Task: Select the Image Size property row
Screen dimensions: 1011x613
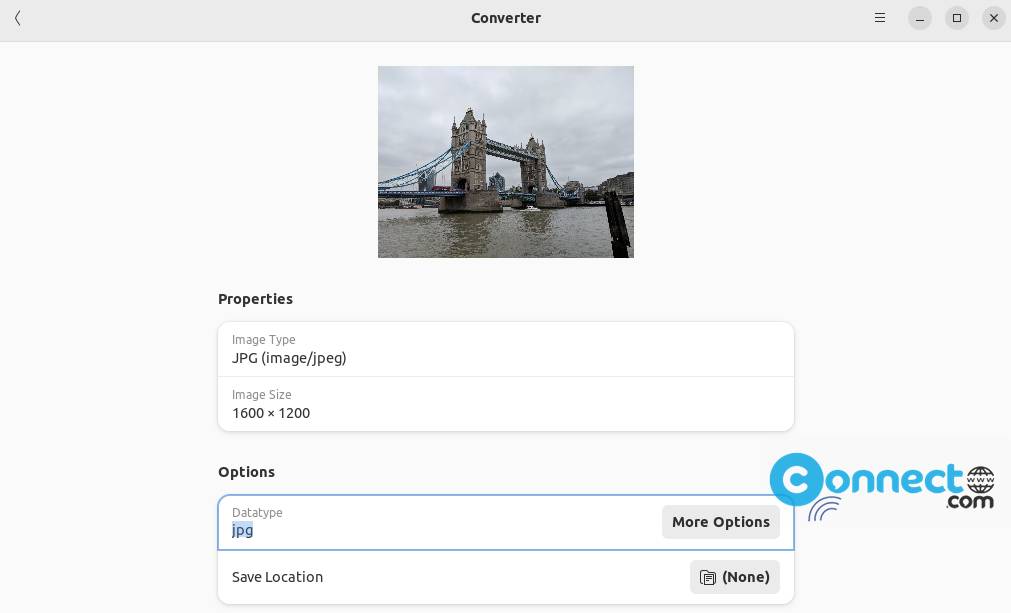Action: tap(505, 404)
